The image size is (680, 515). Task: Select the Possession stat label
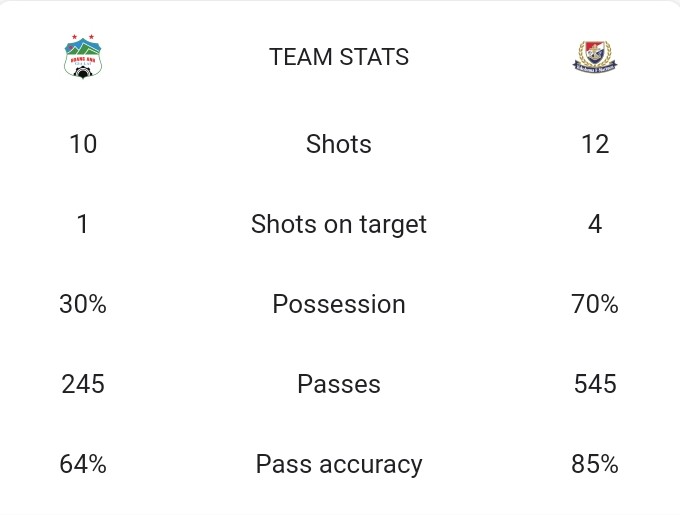pyautogui.click(x=339, y=304)
